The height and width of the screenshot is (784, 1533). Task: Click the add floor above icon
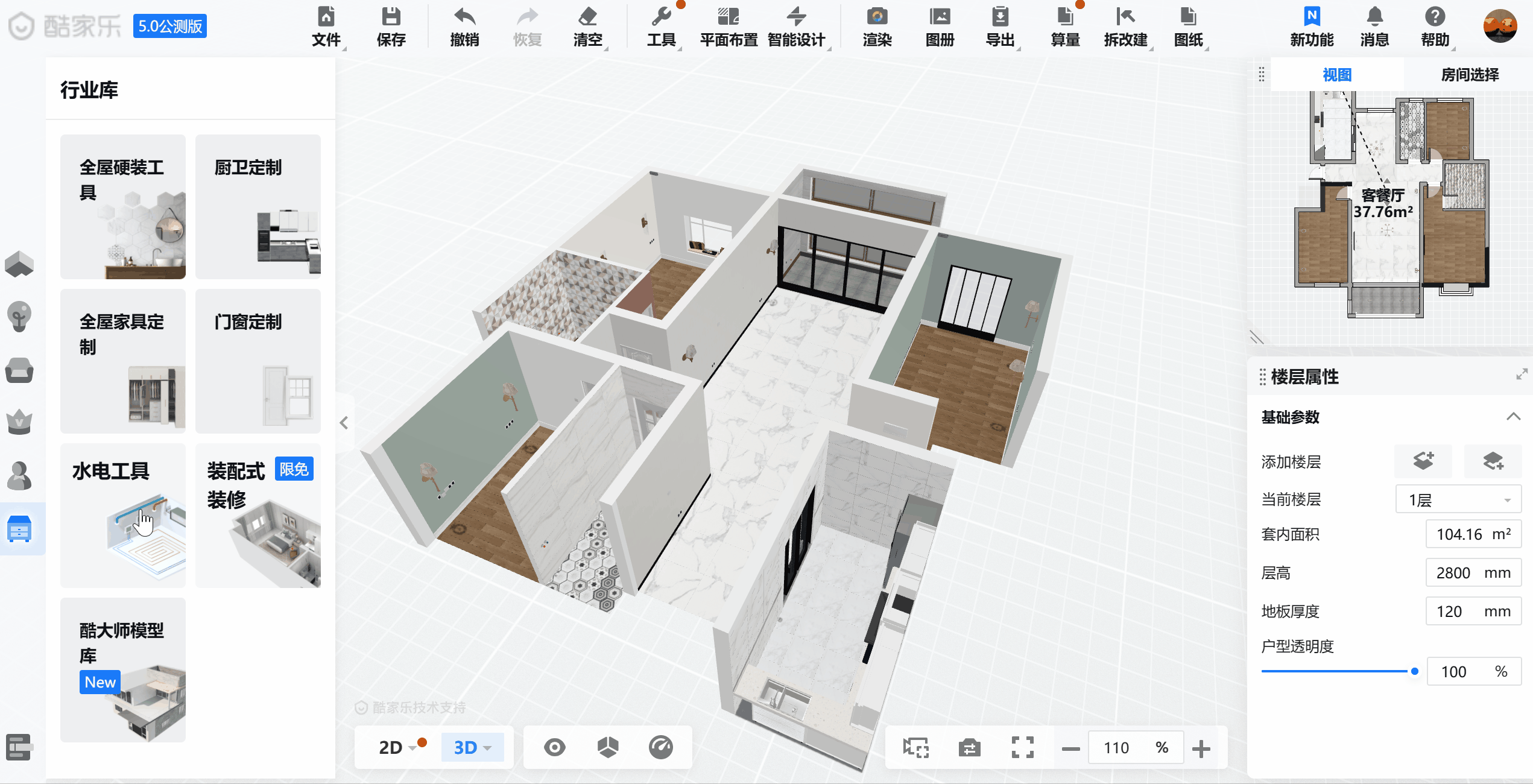click(1423, 461)
